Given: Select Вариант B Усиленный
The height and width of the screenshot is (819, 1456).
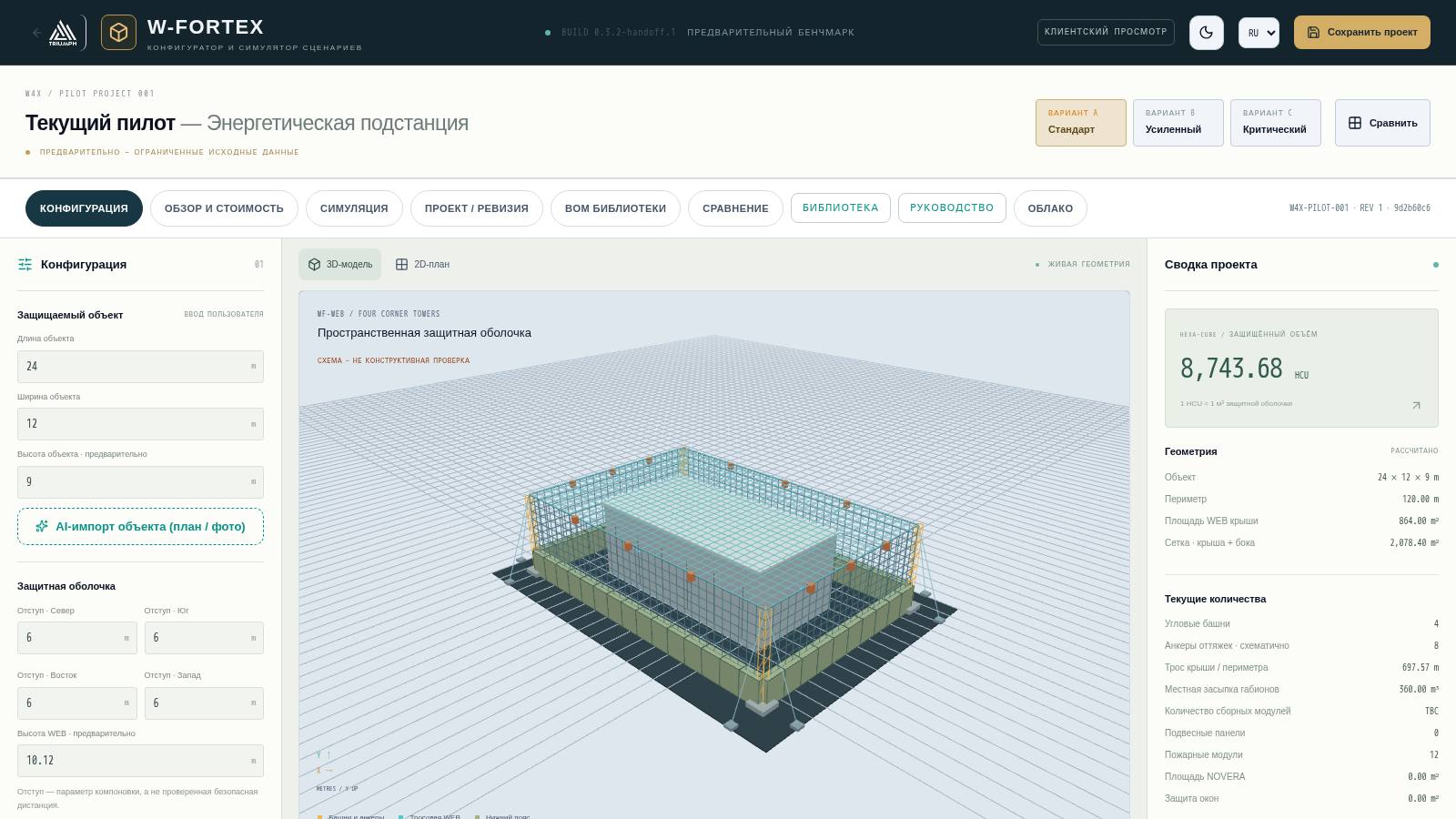Looking at the screenshot, I should (x=1178, y=123).
